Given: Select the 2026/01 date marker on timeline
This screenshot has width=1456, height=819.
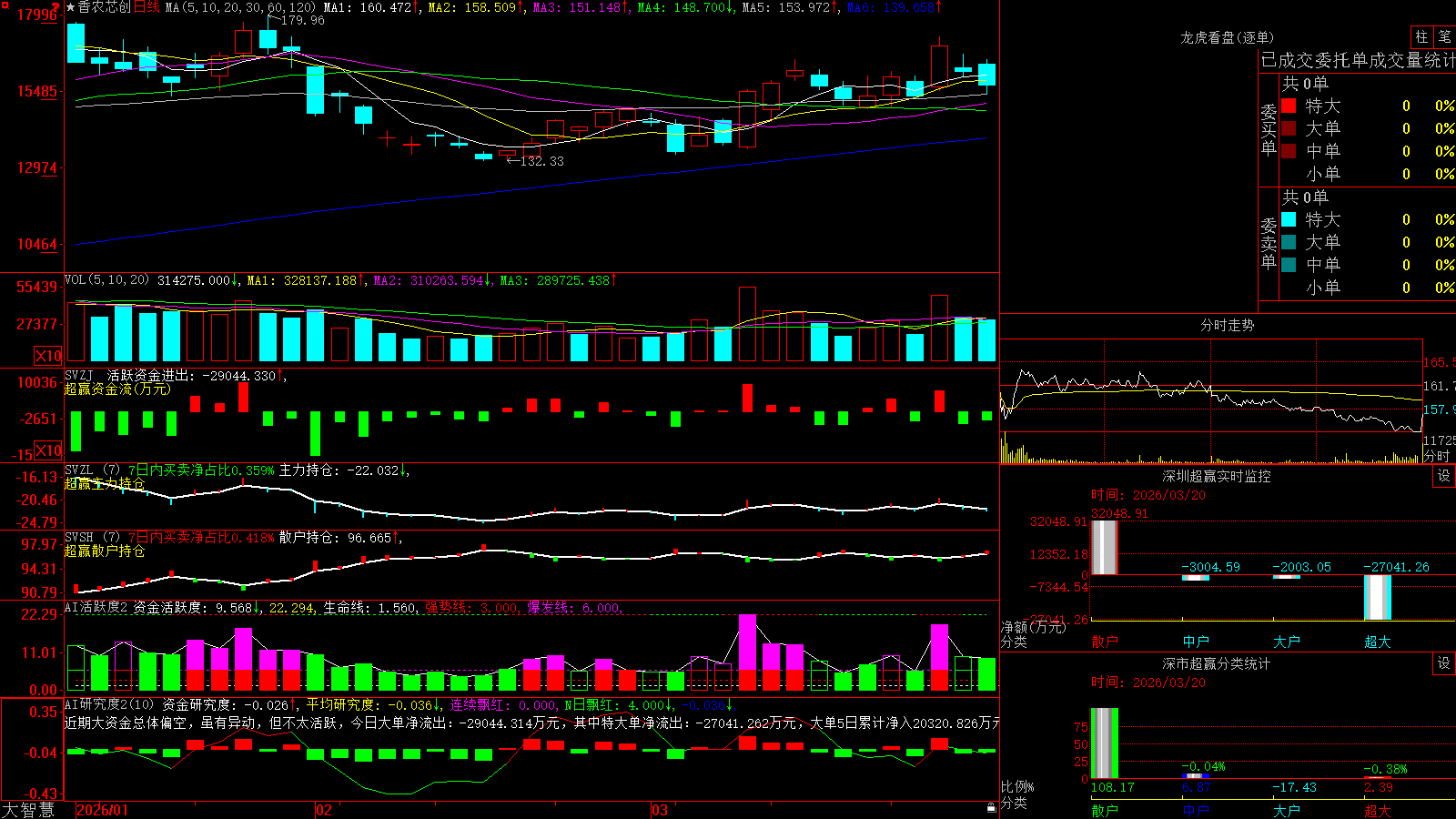Looking at the screenshot, I should (x=103, y=810).
